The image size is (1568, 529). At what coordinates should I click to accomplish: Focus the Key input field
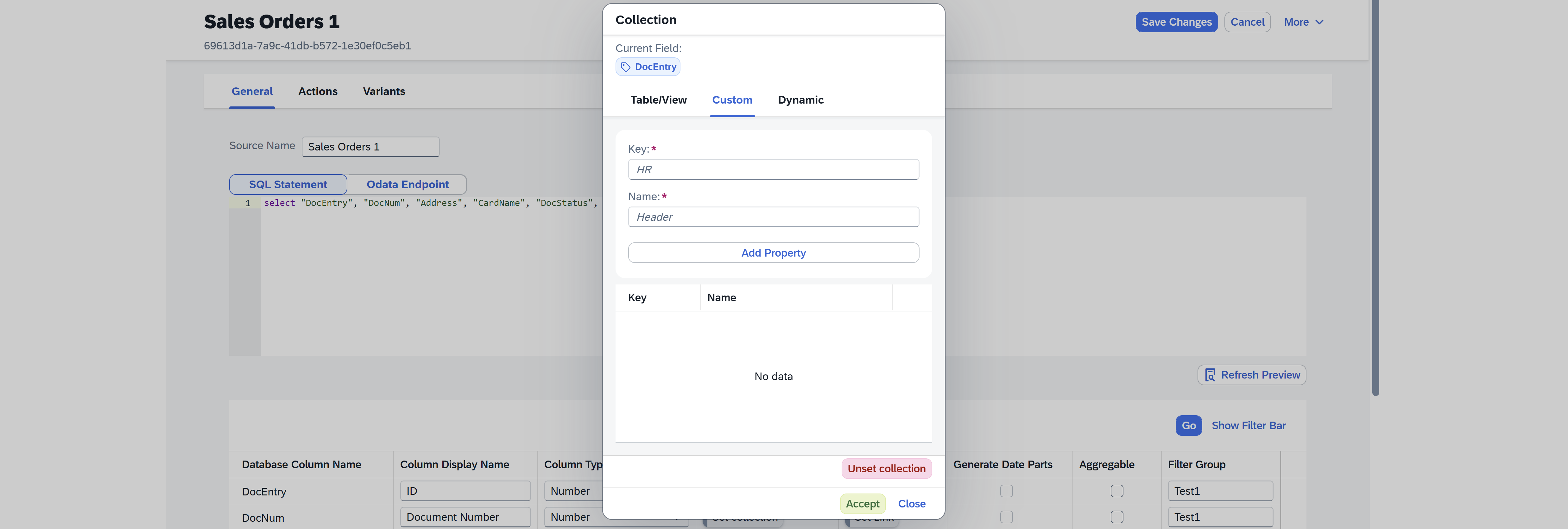(773, 170)
